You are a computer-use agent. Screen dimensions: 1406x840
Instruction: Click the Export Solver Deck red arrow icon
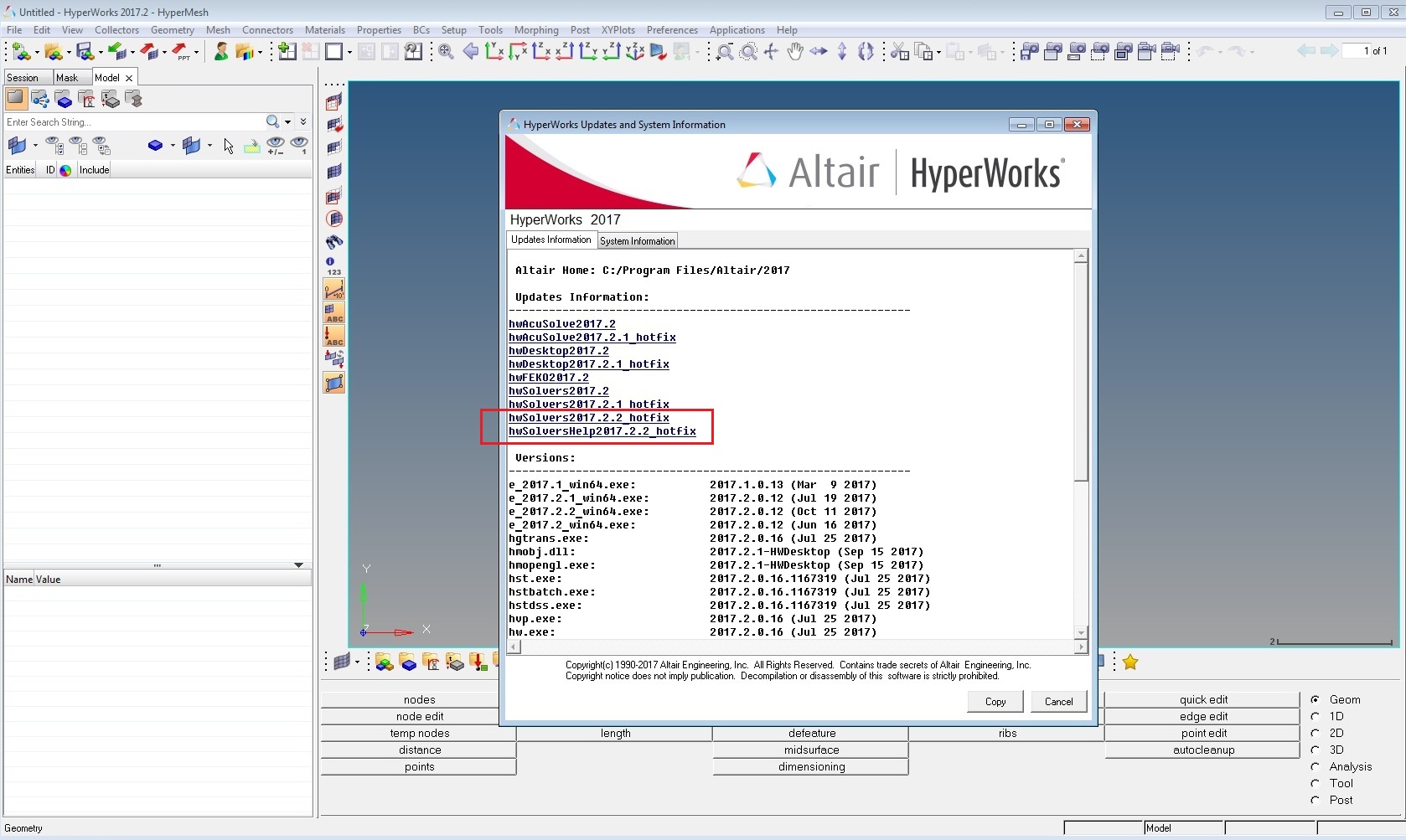[149, 52]
